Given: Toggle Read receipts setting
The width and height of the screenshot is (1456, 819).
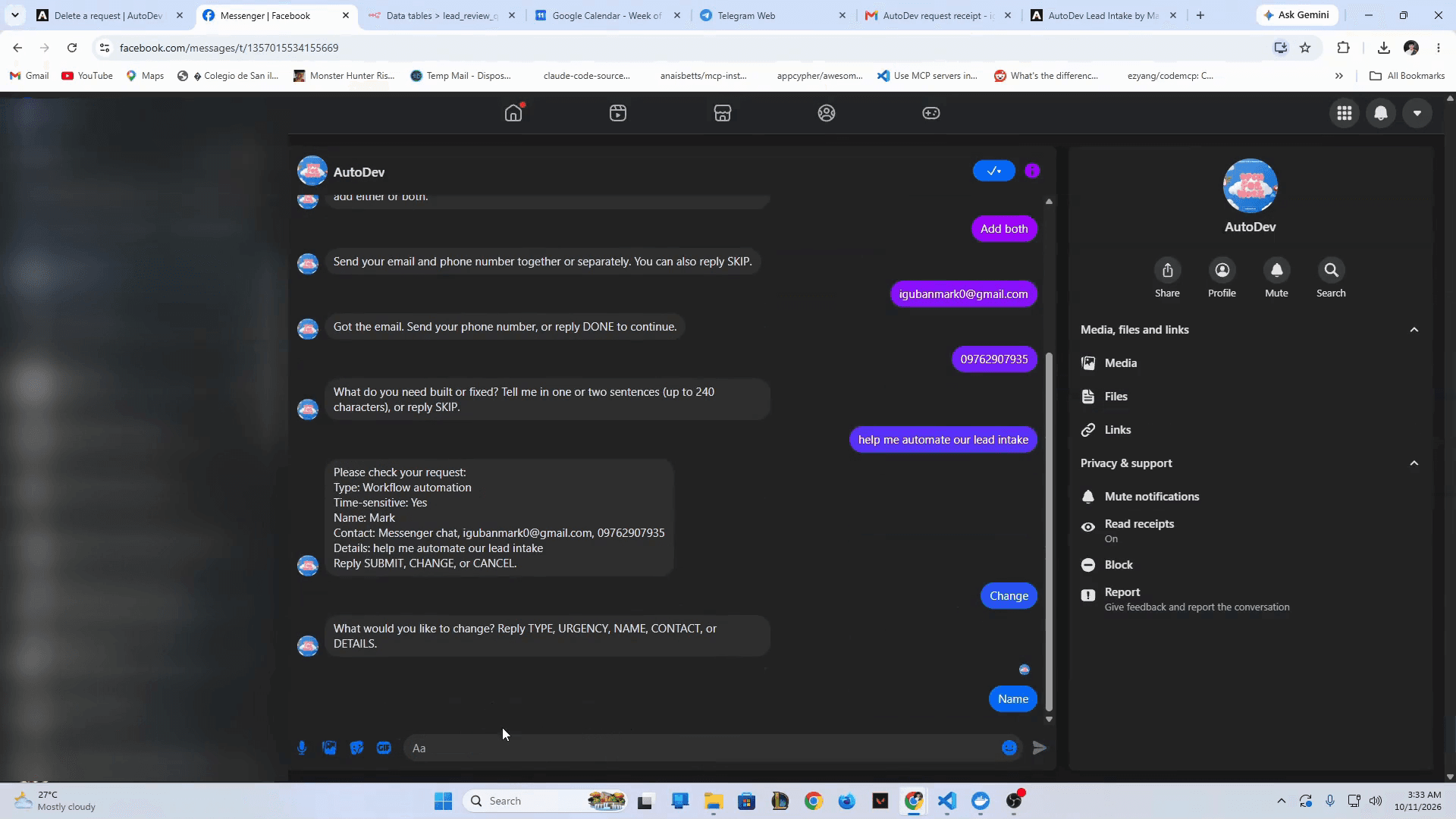Looking at the screenshot, I should (x=1250, y=531).
